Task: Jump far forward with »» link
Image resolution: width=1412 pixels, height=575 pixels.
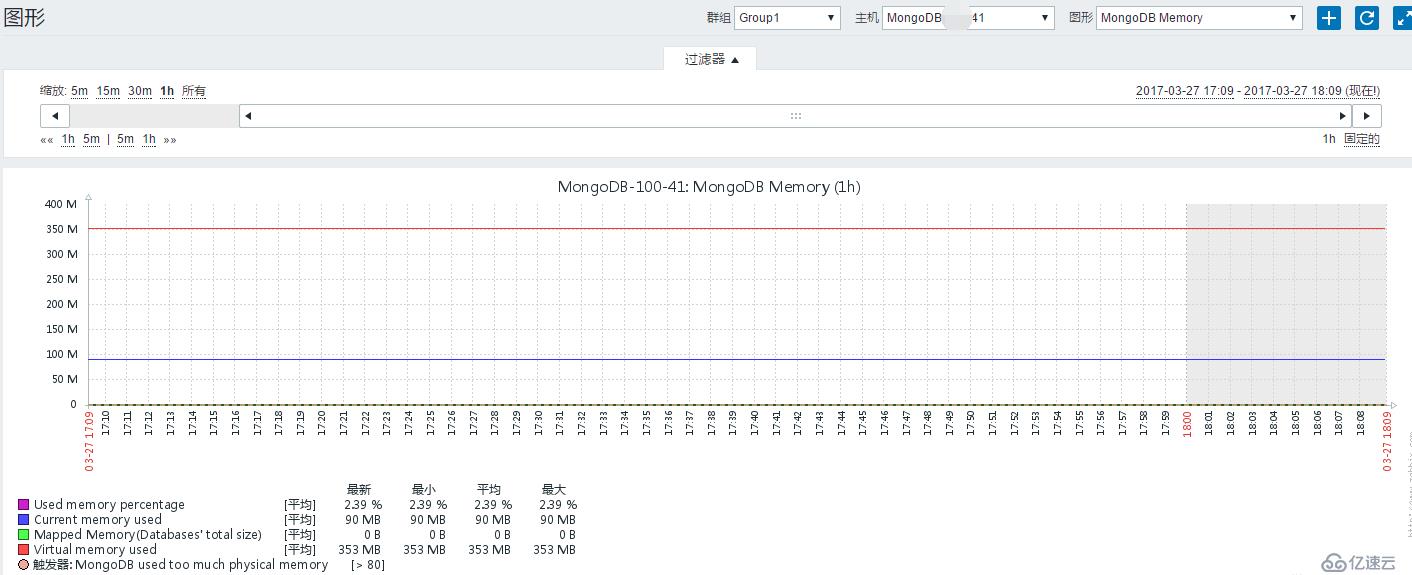Action: click(x=170, y=140)
